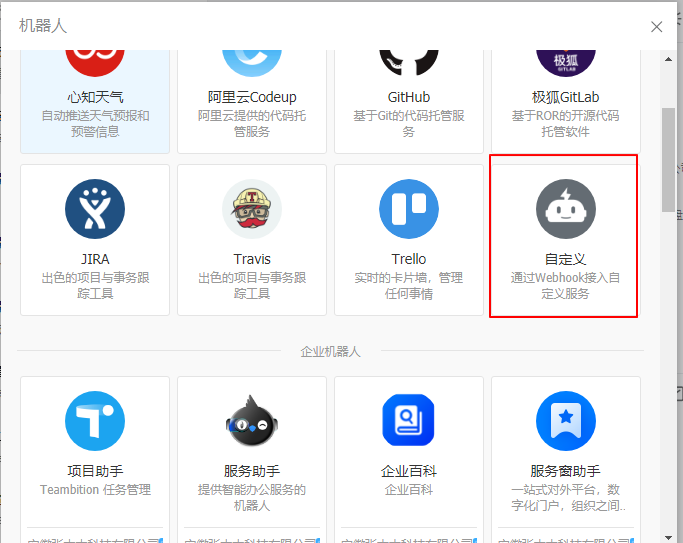Click description 提供智能办公服务的机器人
The image size is (683, 543).
(252, 498)
